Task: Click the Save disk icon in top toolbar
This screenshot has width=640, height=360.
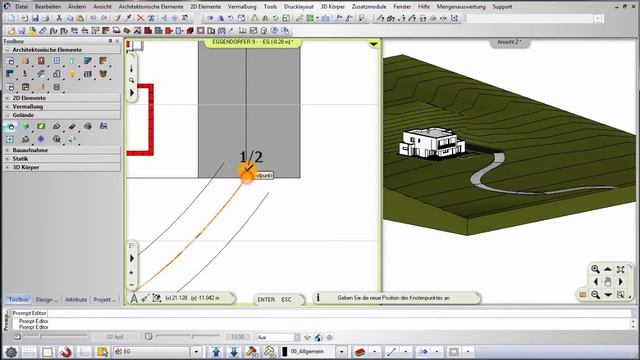Action: tap(35, 18)
